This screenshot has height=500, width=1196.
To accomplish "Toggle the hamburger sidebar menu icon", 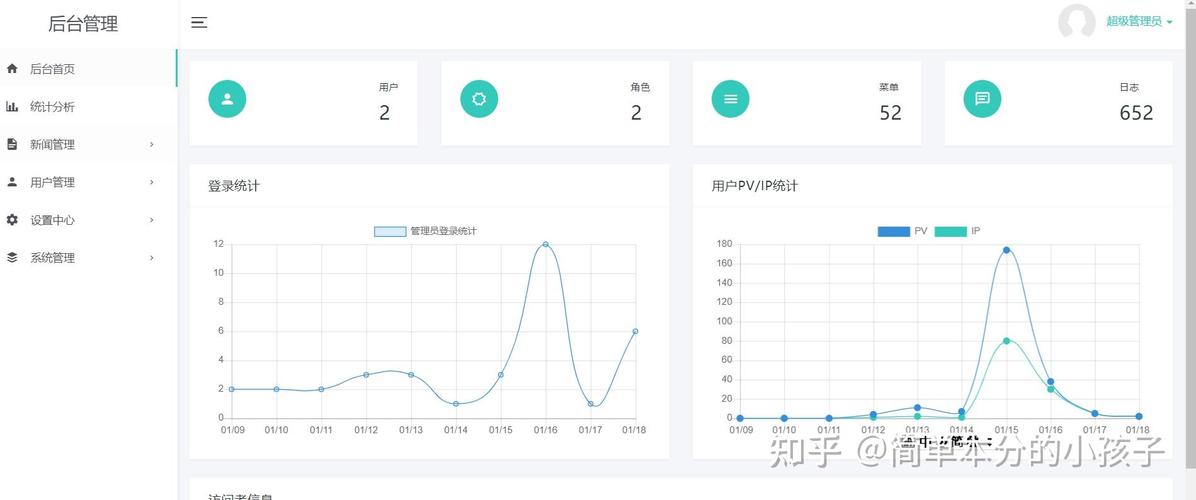I will [x=199, y=23].
